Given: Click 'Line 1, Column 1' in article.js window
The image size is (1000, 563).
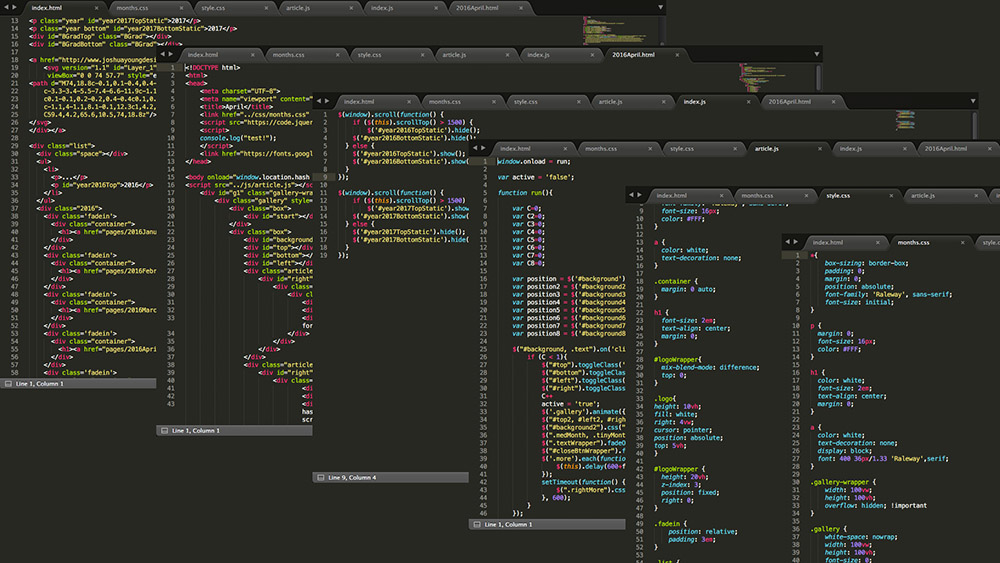Looking at the screenshot, I should (508, 524).
